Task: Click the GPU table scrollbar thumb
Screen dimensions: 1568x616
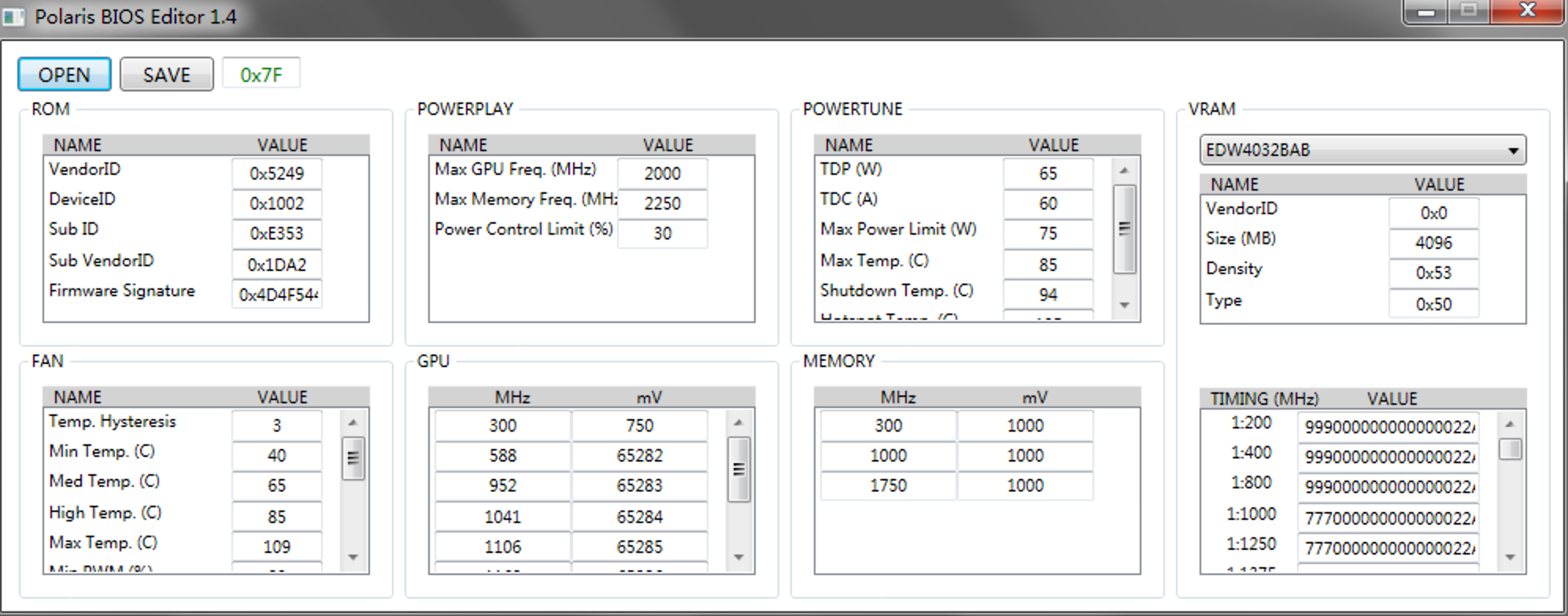Action: (x=738, y=469)
